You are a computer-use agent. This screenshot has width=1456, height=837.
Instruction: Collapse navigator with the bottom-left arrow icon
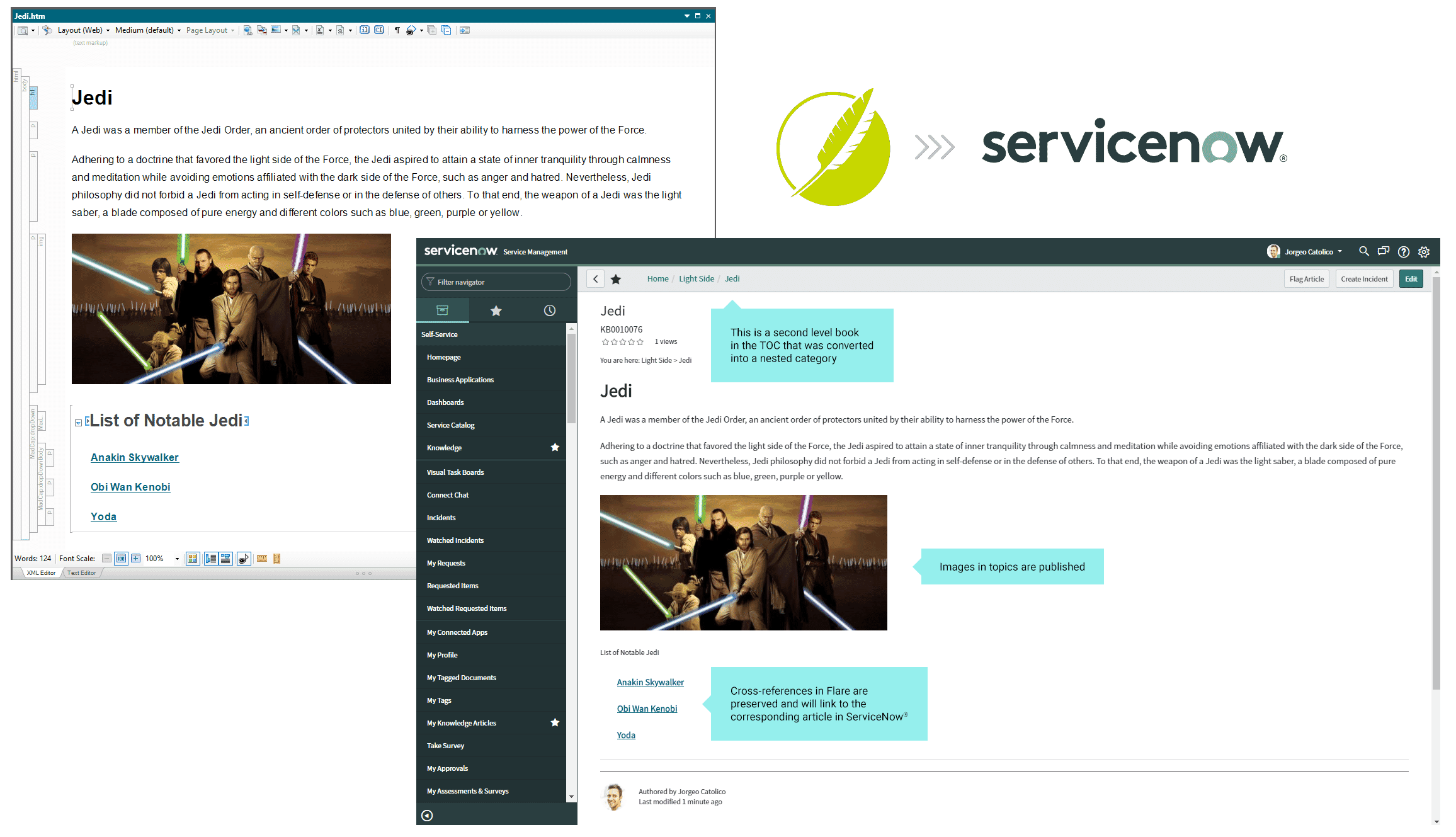tap(427, 816)
